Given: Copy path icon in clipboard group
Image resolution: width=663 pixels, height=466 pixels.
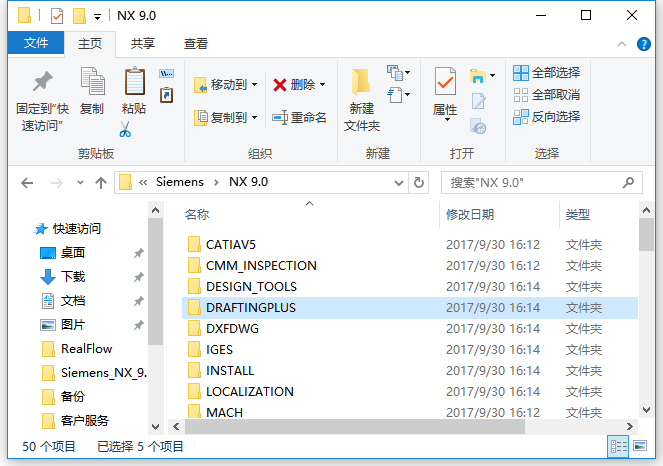Looking at the screenshot, I should click(x=167, y=74).
